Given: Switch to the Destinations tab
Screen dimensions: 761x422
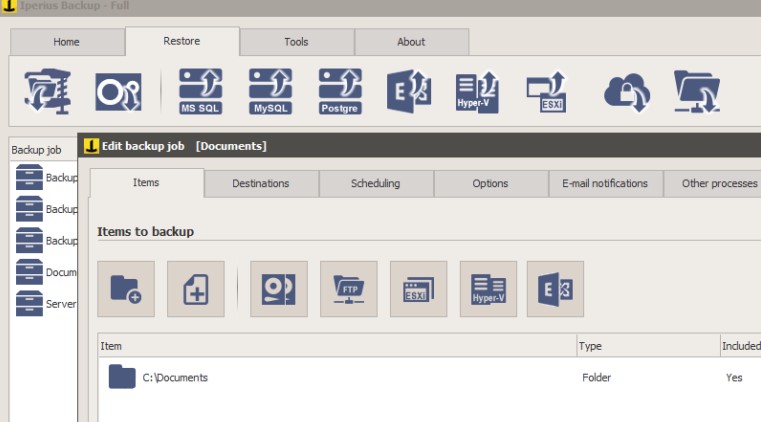Looking at the screenshot, I should tap(261, 183).
